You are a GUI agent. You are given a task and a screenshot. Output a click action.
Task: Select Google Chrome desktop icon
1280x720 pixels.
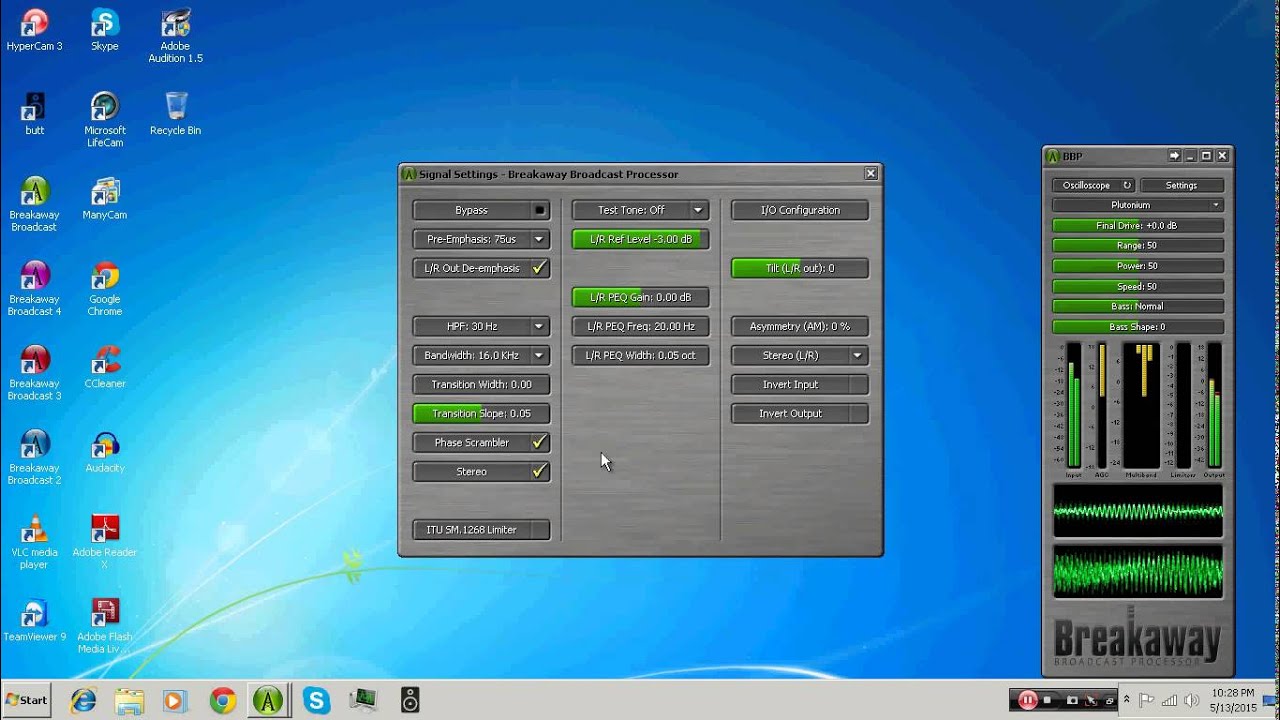pyautogui.click(x=104, y=288)
